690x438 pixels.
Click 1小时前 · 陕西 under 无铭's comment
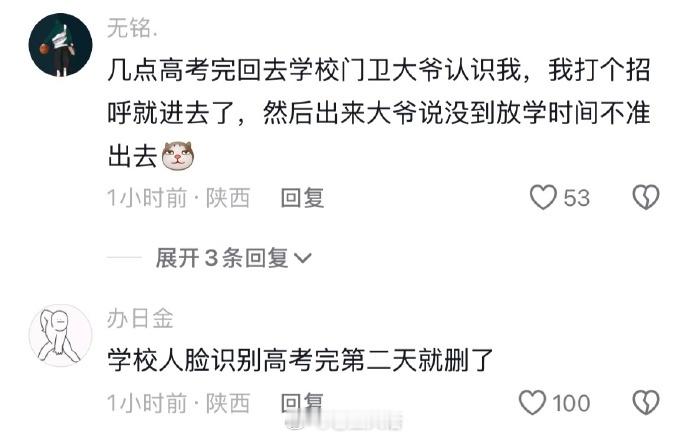(179, 198)
